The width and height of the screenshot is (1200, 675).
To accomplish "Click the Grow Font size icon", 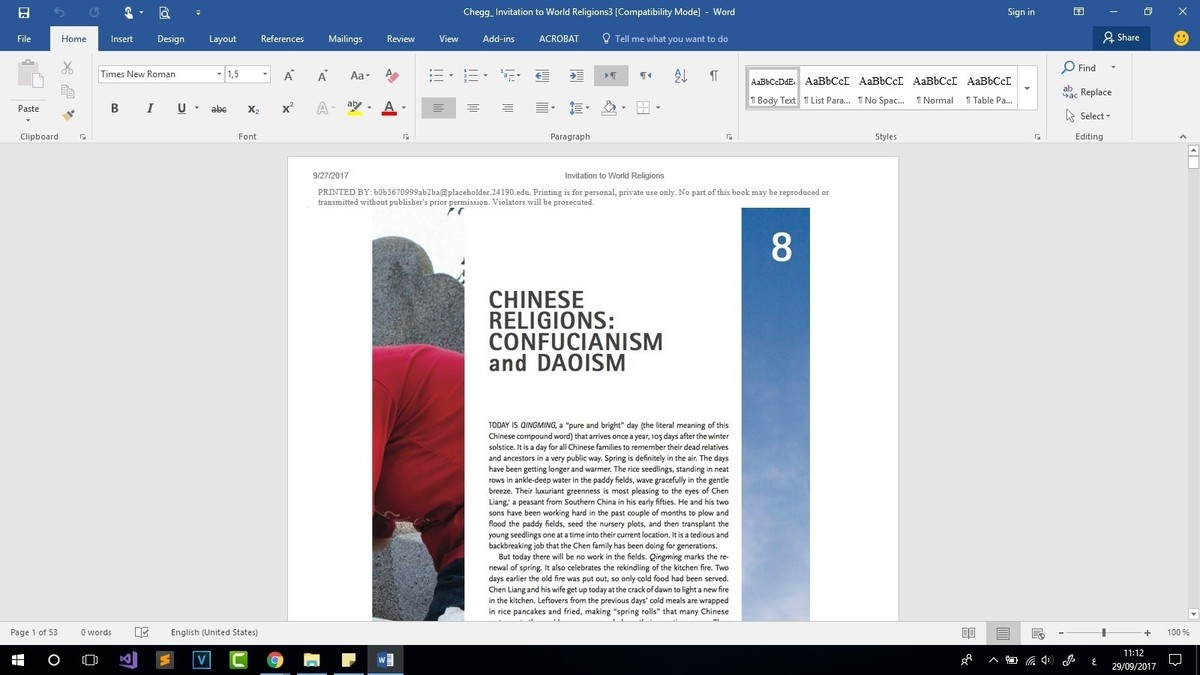I will tap(289, 76).
